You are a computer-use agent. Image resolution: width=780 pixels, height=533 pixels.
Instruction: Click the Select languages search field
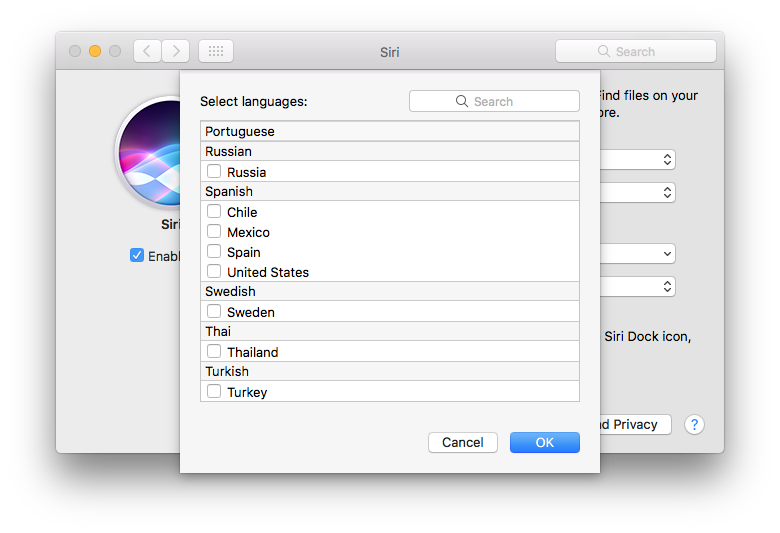point(494,102)
